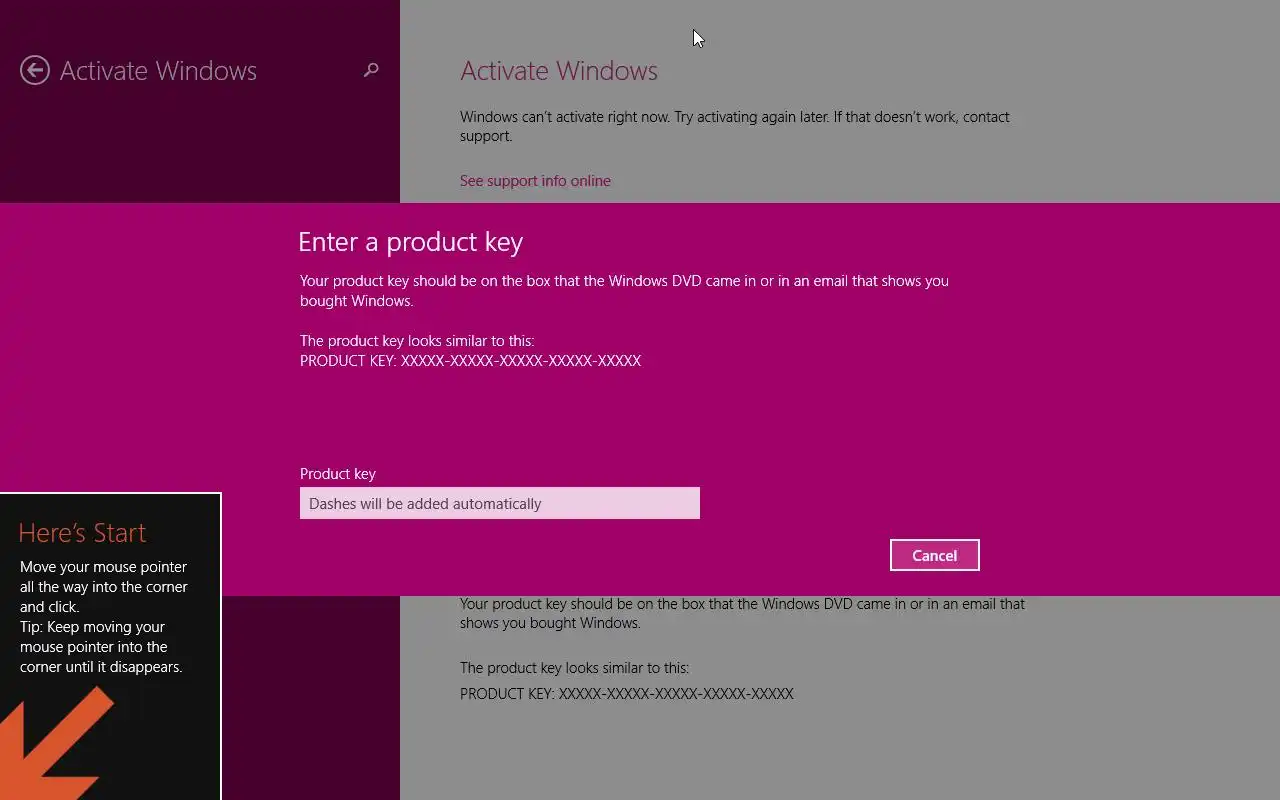Click the PRODUCT KEY sample text in the background pane
Image resolution: width=1280 pixels, height=800 pixels.
pos(627,694)
